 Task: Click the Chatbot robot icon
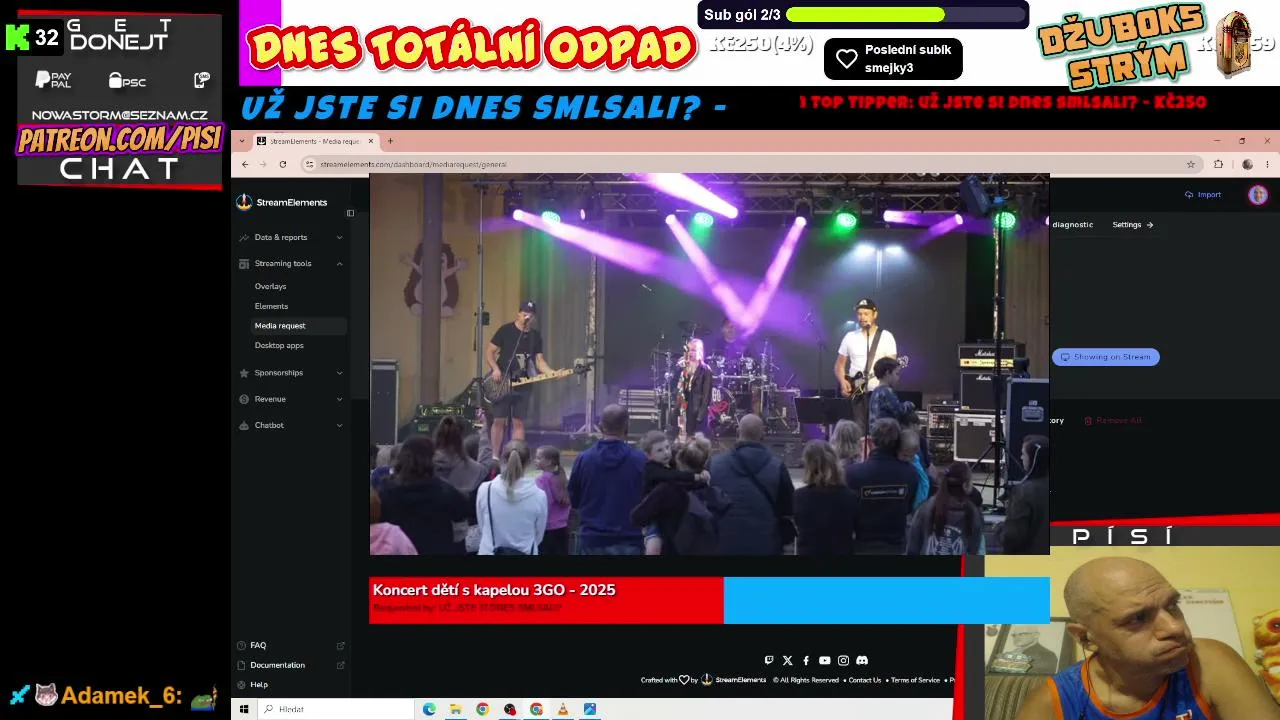[x=244, y=425]
